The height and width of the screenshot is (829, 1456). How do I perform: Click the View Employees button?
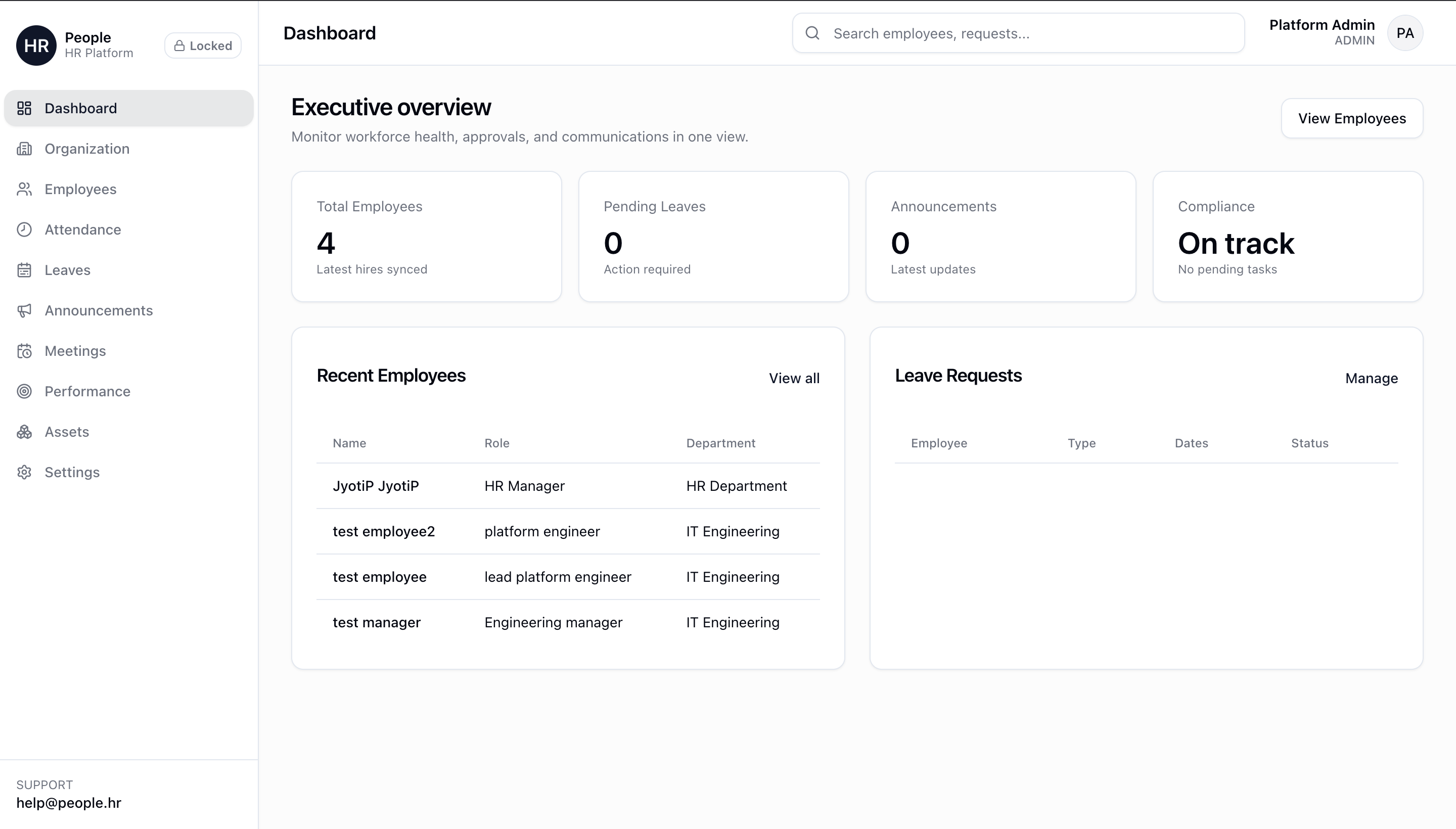pos(1351,118)
